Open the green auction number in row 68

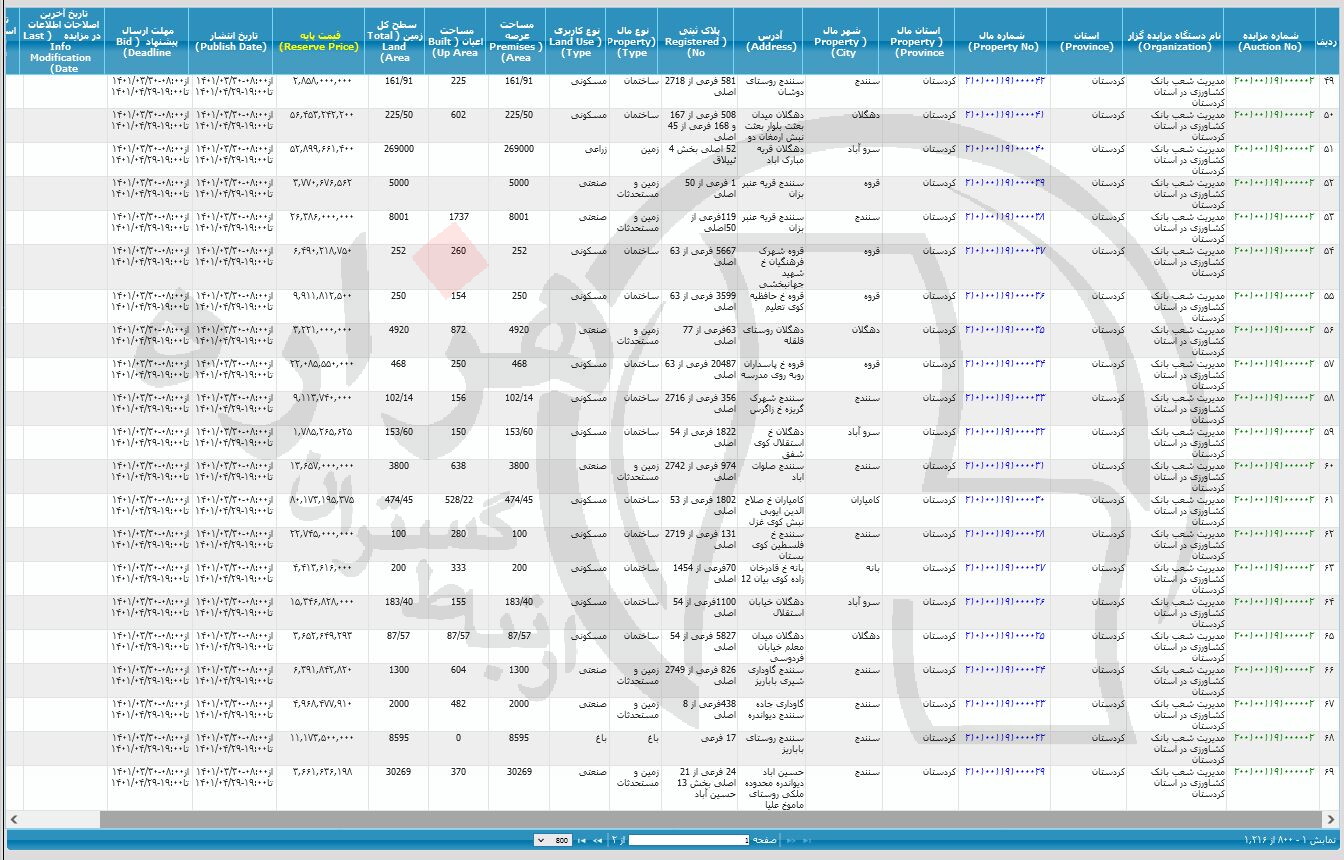click(x=1275, y=737)
